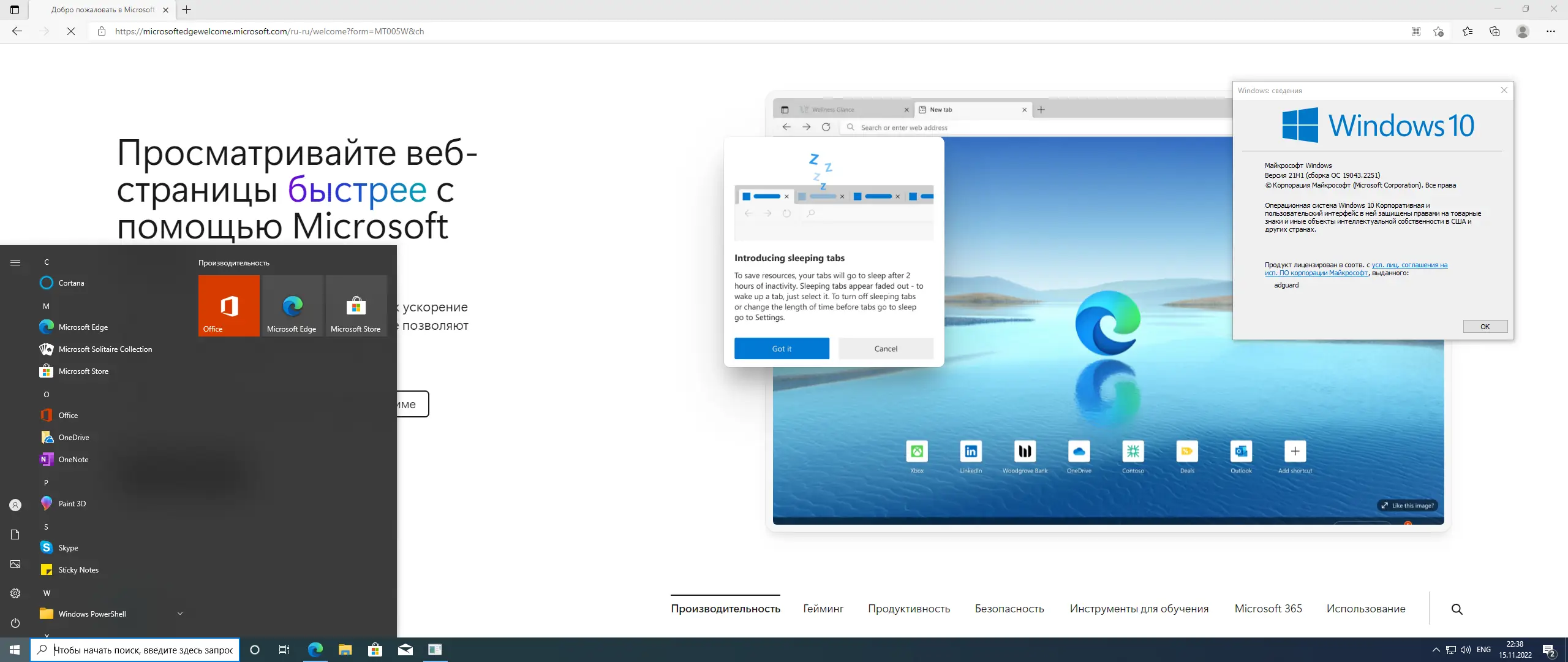1568x662 pixels.
Task: Open Power options in Start menu
Action: tap(15, 623)
